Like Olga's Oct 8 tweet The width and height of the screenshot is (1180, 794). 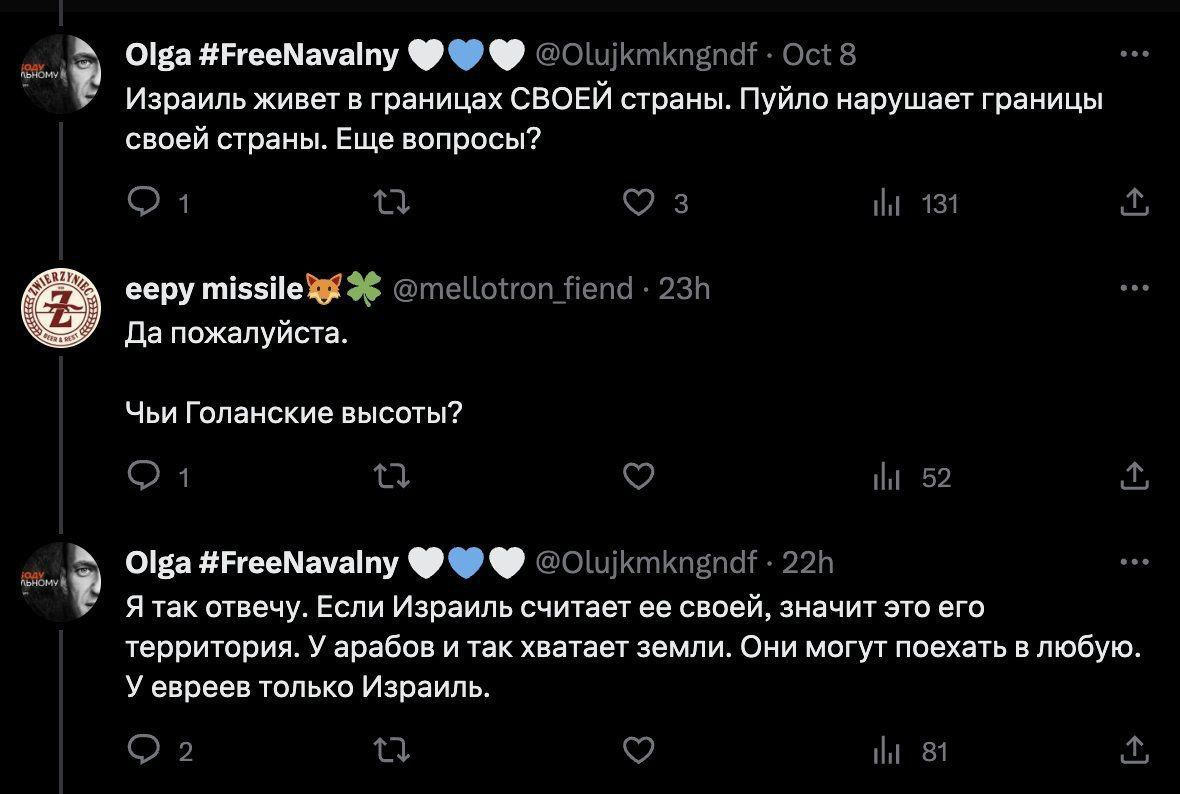638,204
